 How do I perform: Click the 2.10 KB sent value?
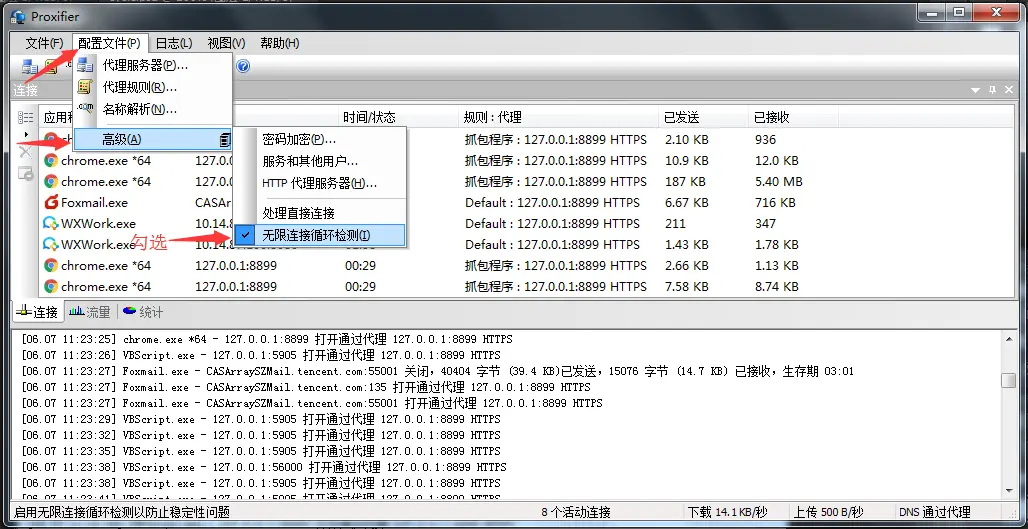pos(686,140)
